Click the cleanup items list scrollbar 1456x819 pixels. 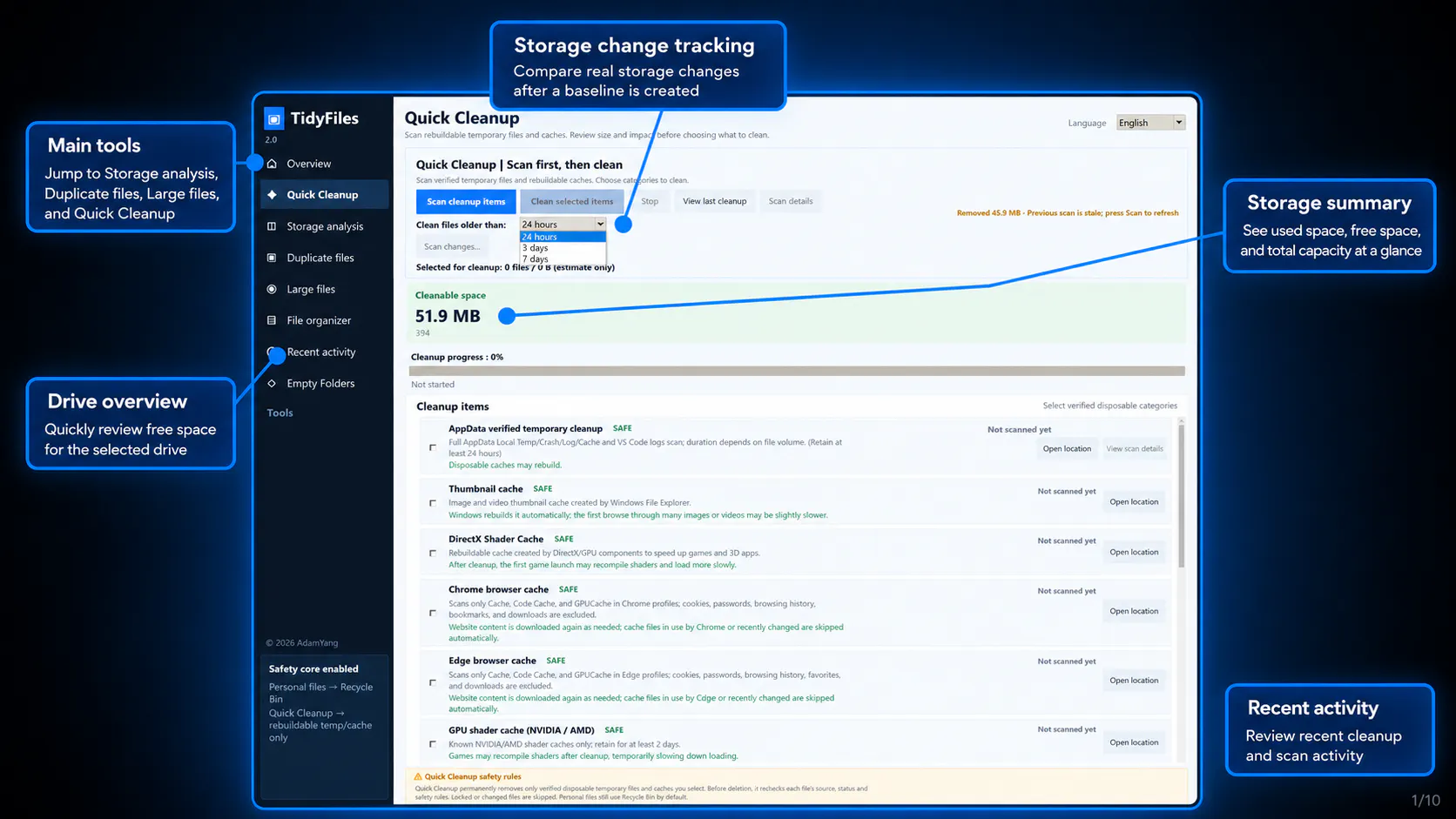pyautogui.click(x=1181, y=496)
